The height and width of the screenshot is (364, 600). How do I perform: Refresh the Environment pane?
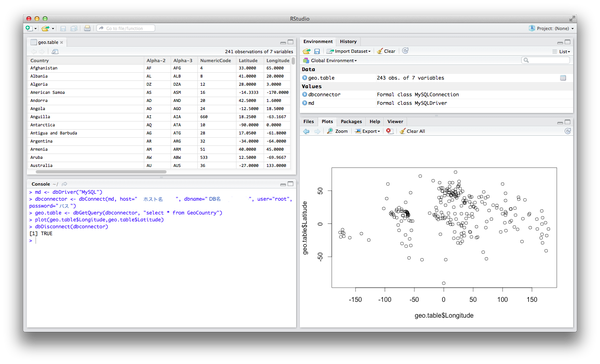pyautogui.click(x=405, y=51)
